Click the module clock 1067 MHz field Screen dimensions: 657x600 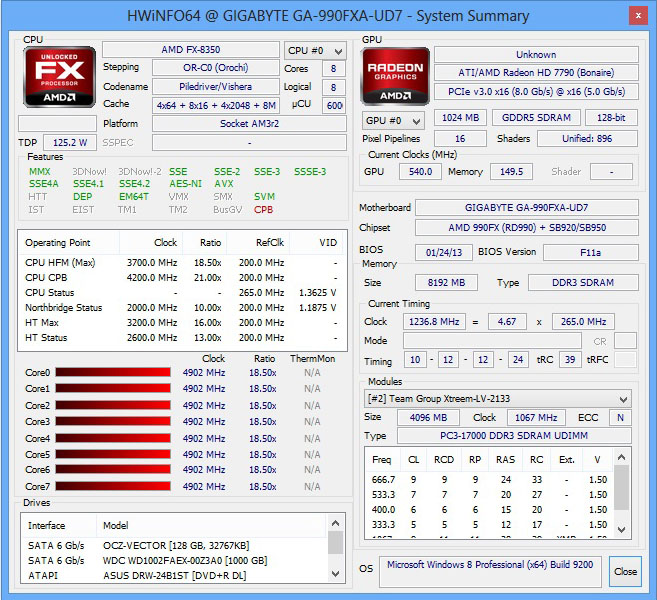point(536,417)
